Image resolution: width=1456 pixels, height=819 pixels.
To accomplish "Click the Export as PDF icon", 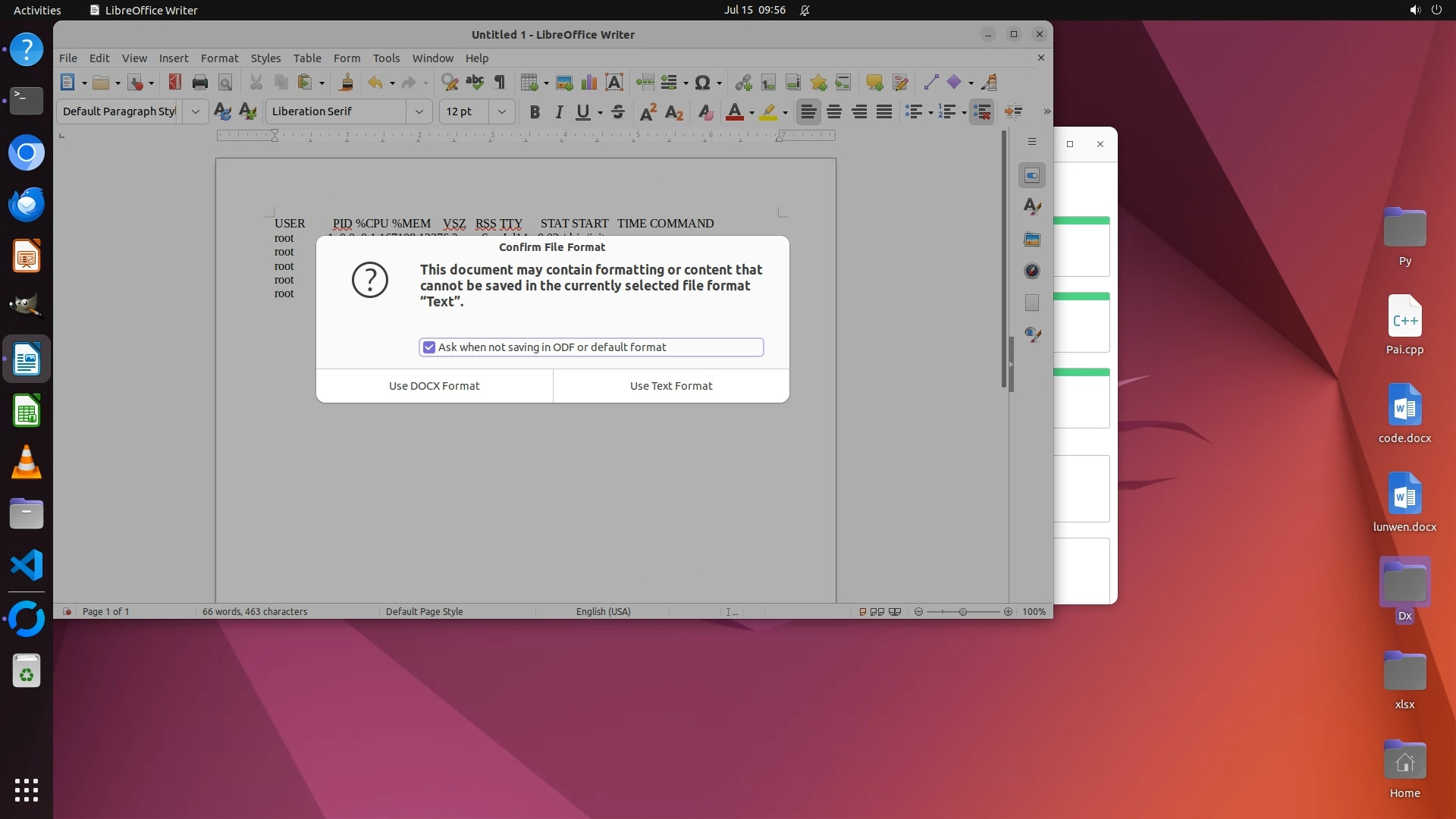I will (x=174, y=83).
